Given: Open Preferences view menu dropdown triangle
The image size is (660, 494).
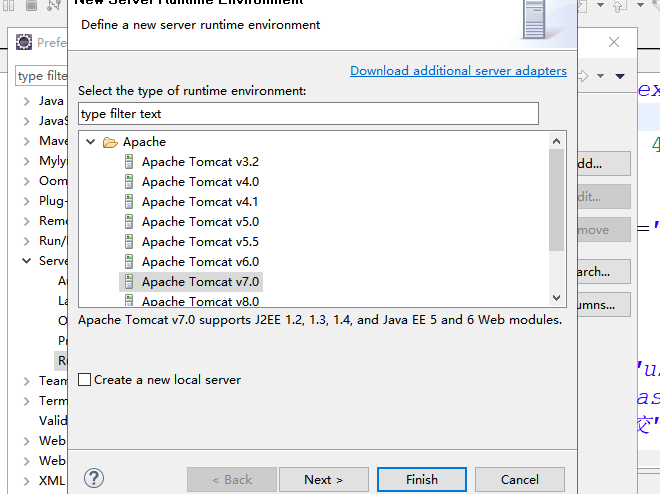Looking at the screenshot, I should (x=620, y=76).
